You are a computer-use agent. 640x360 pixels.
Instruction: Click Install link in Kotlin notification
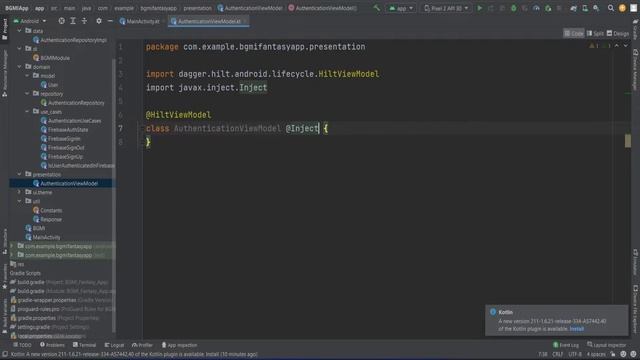[x=577, y=329]
